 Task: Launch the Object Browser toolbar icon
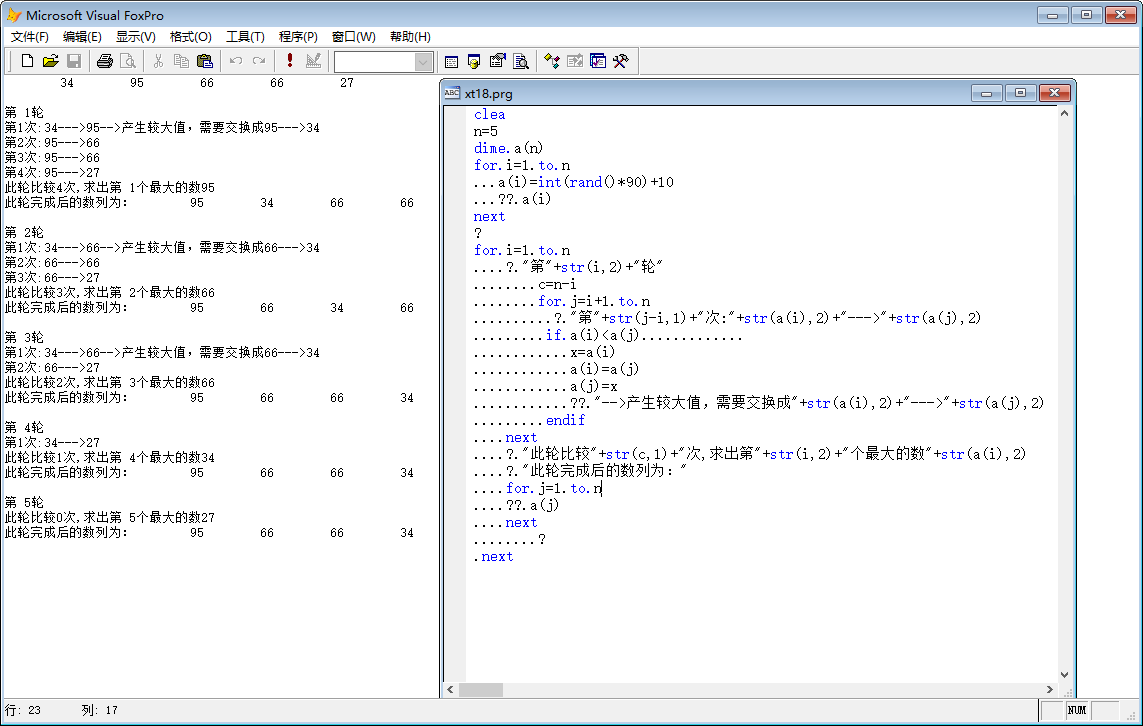click(x=575, y=61)
